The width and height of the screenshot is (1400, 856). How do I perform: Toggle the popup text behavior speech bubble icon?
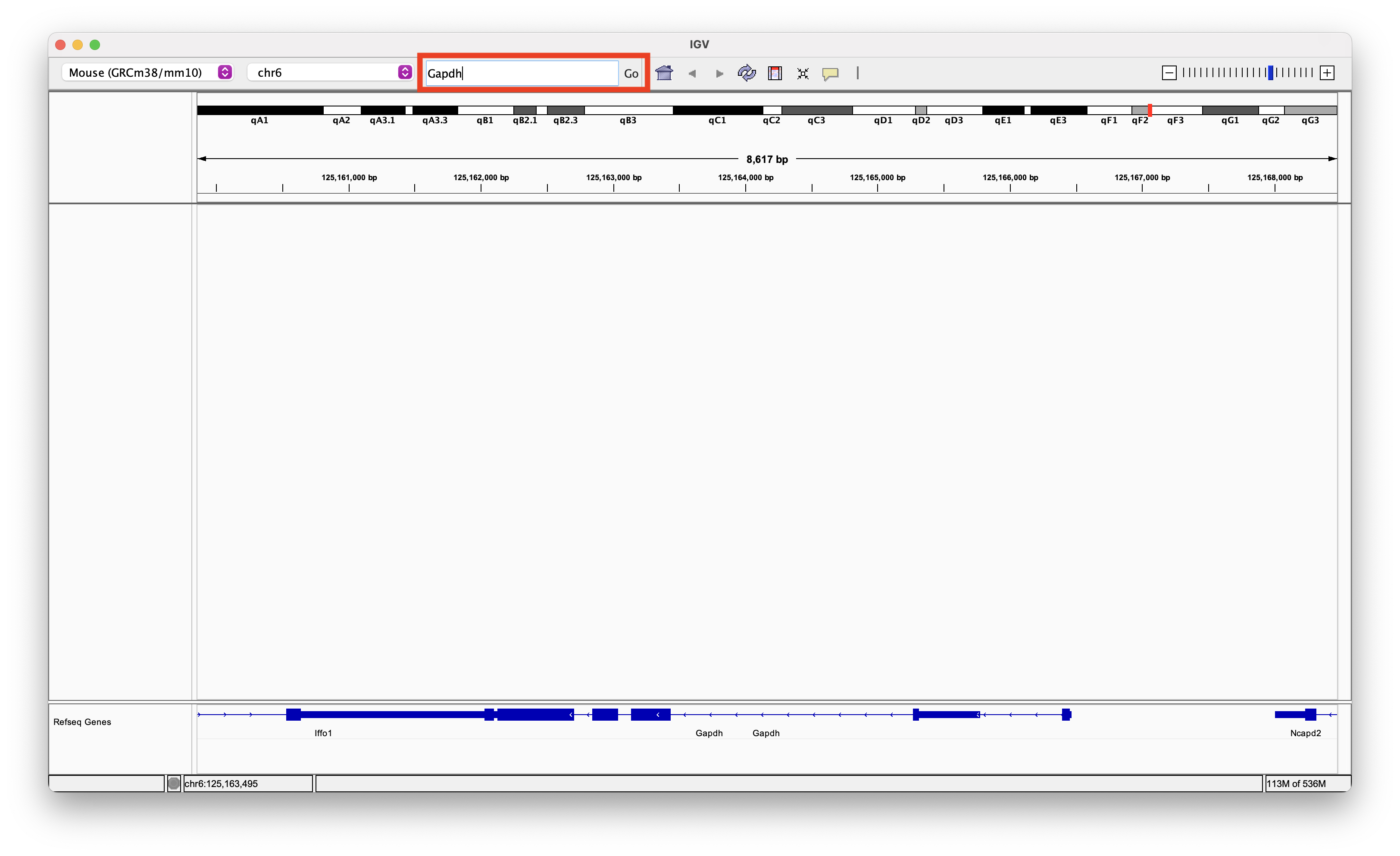[830, 73]
